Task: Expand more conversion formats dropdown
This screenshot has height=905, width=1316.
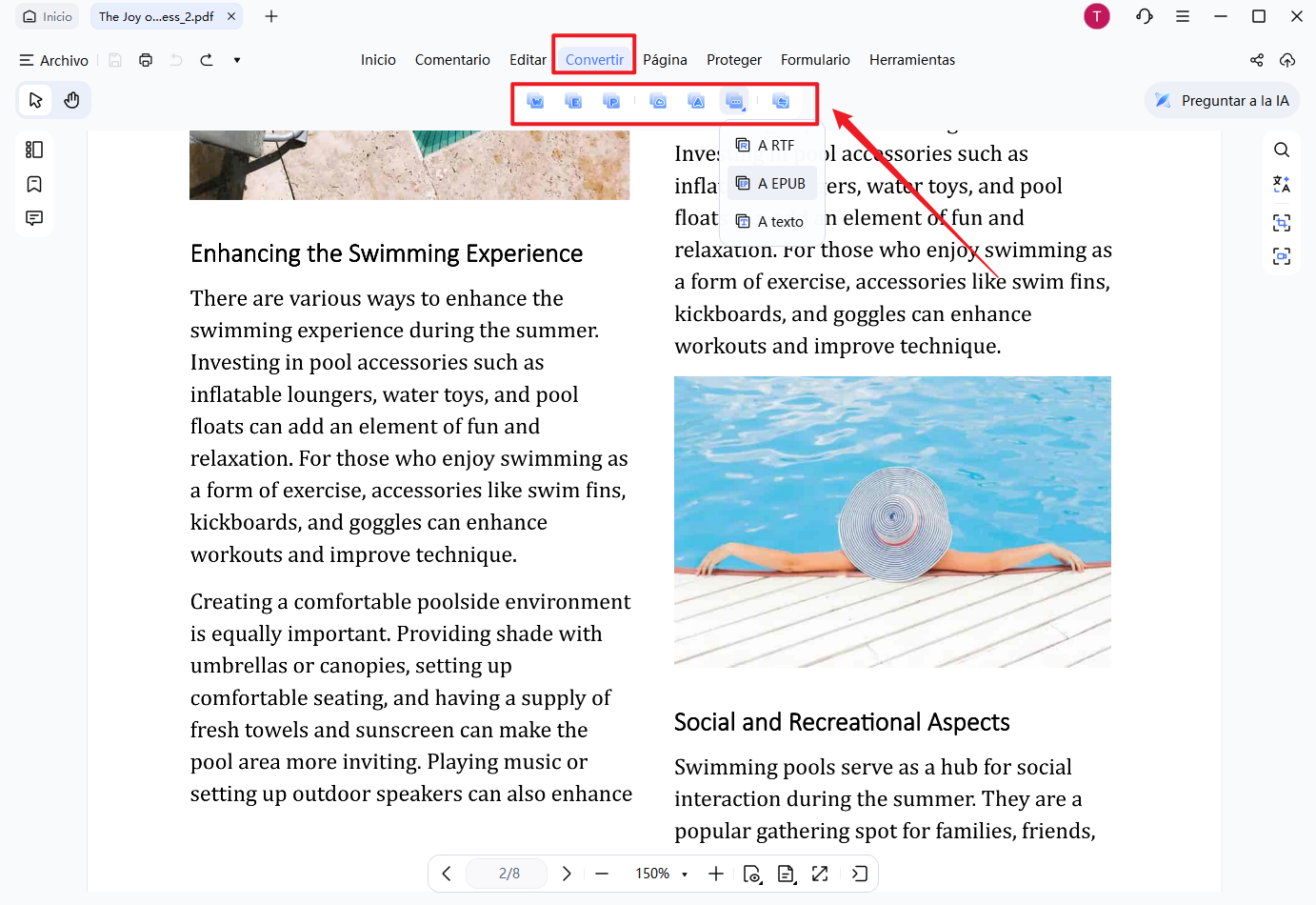Action: tap(735, 101)
